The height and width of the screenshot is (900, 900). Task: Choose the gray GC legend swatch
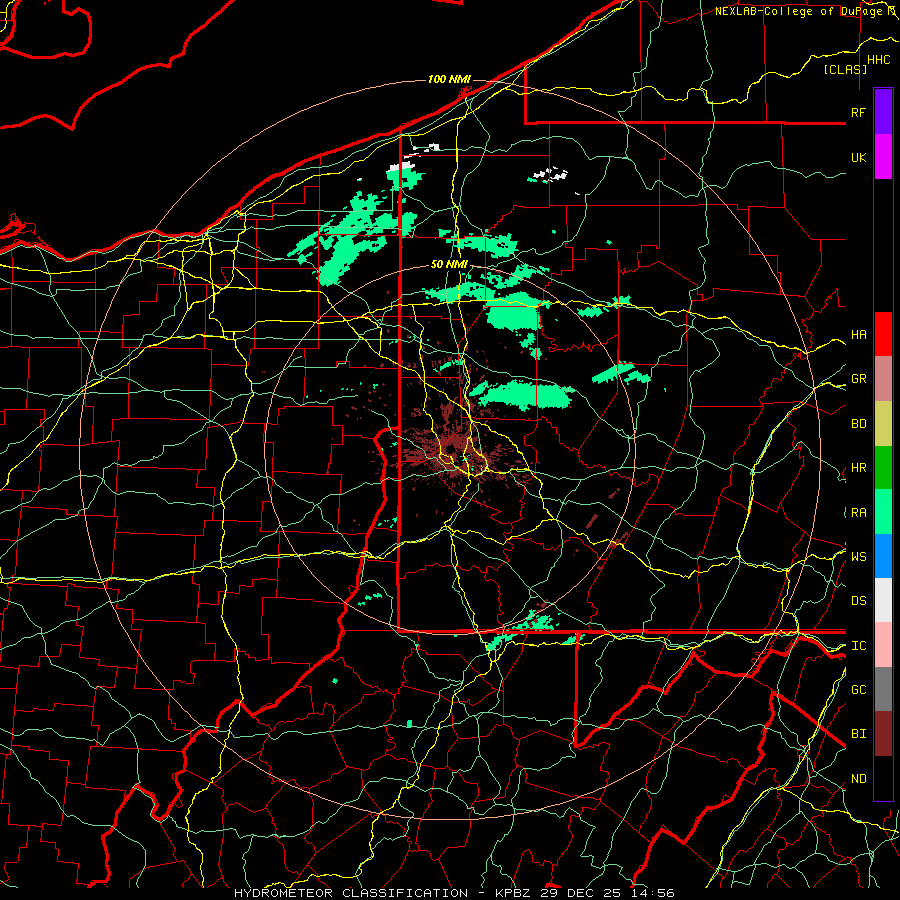(x=883, y=689)
